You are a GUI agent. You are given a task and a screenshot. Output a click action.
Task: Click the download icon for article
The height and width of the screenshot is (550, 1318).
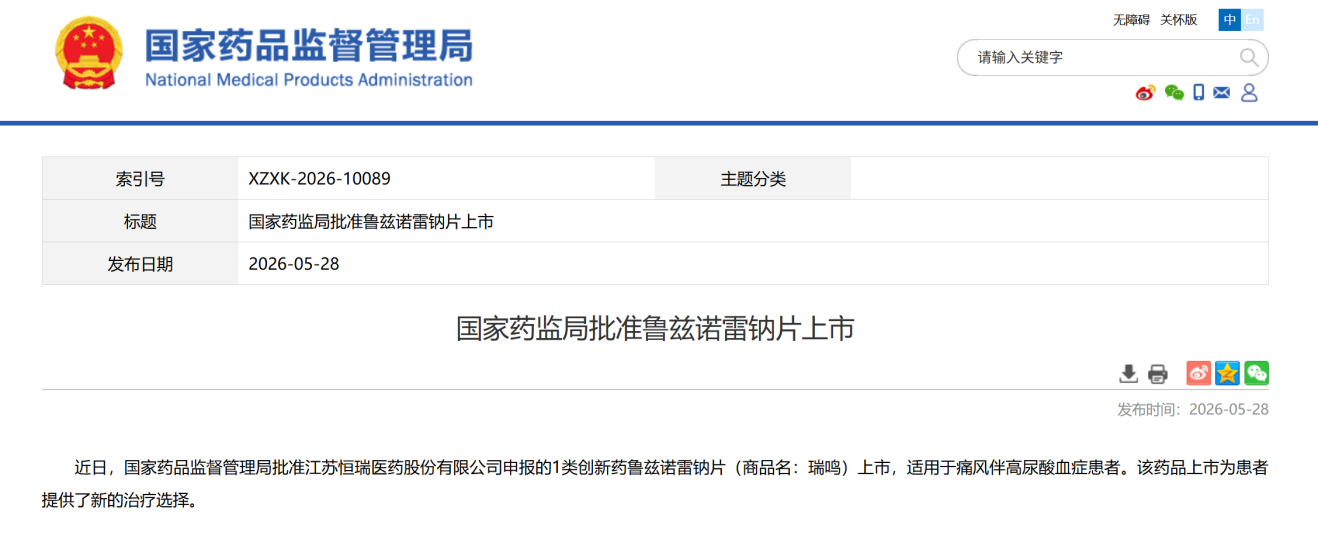[1128, 374]
